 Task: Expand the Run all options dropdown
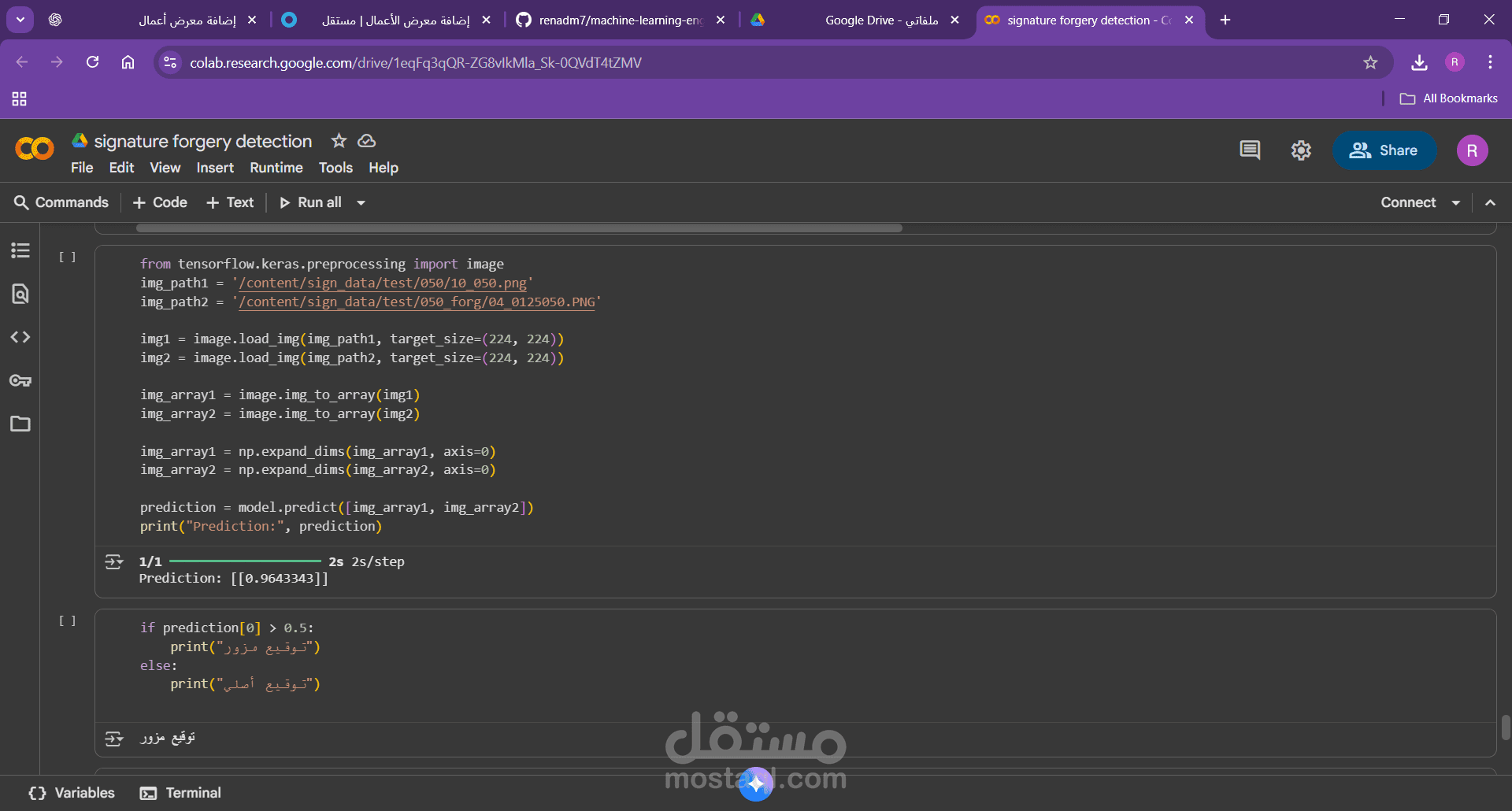click(361, 202)
